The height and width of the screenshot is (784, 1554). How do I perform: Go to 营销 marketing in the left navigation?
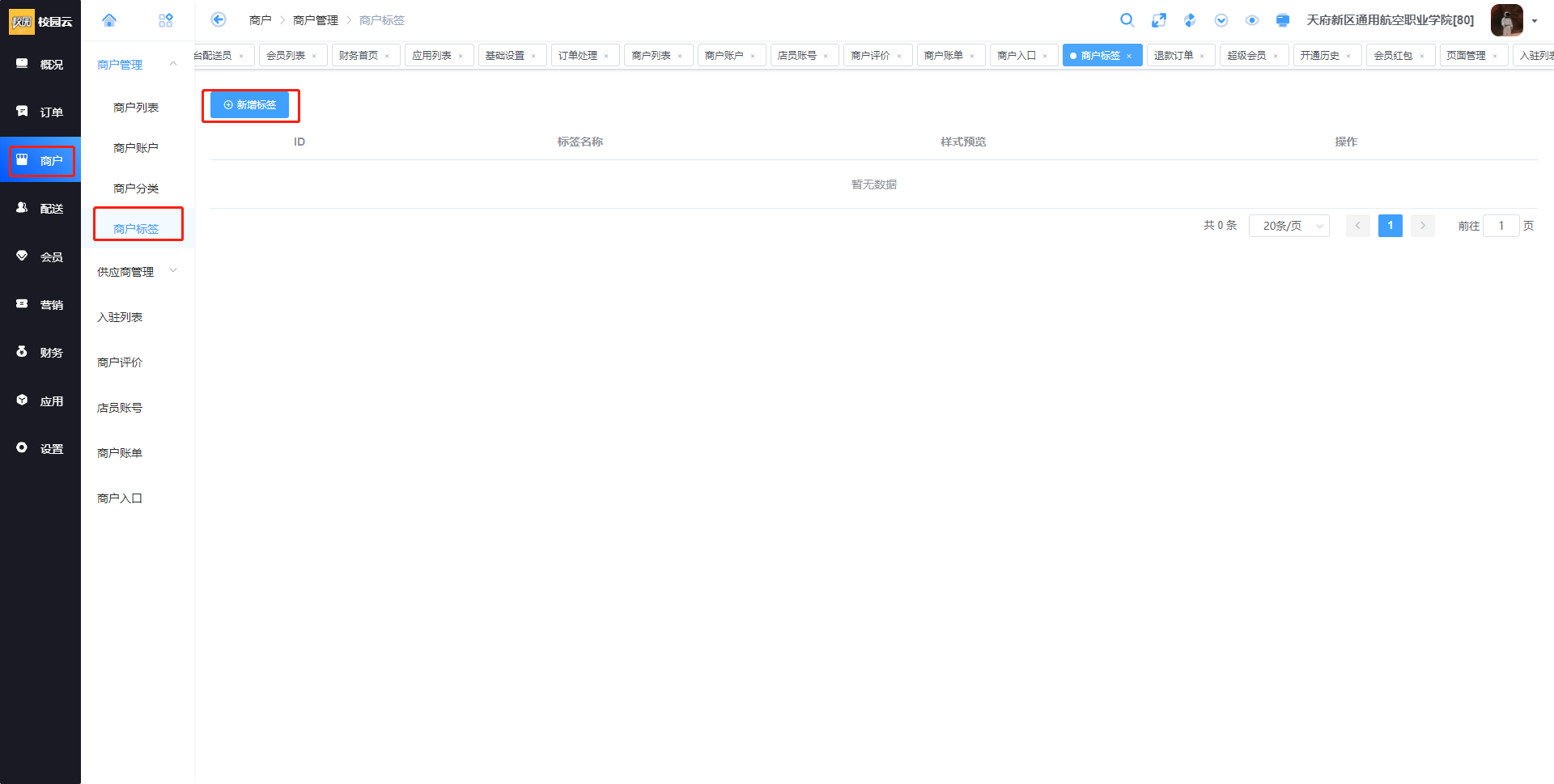[x=40, y=304]
